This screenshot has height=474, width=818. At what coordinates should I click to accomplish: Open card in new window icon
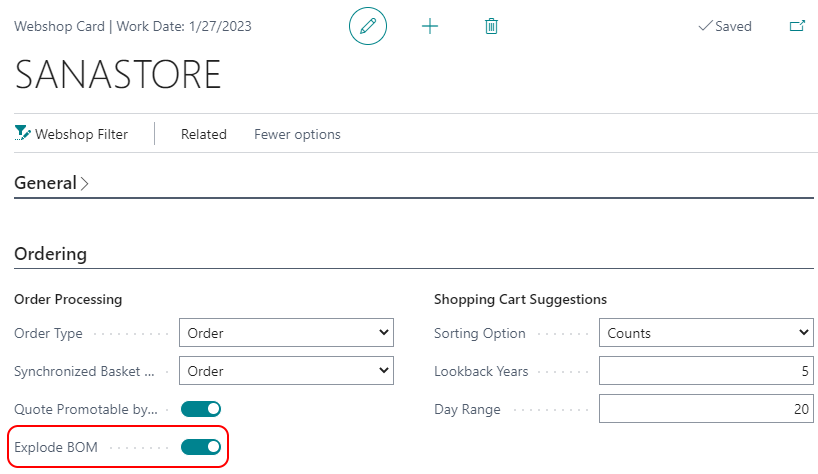(797, 26)
